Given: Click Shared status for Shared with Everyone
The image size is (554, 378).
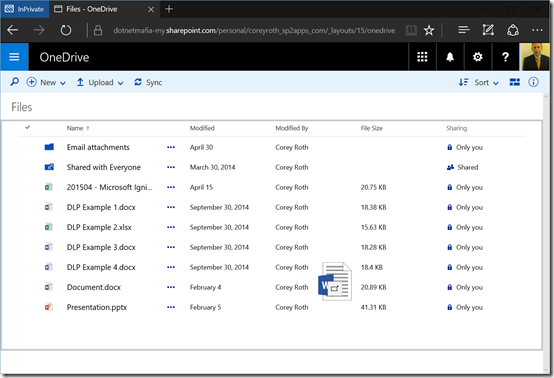Looking at the screenshot, I should tap(462, 167).
